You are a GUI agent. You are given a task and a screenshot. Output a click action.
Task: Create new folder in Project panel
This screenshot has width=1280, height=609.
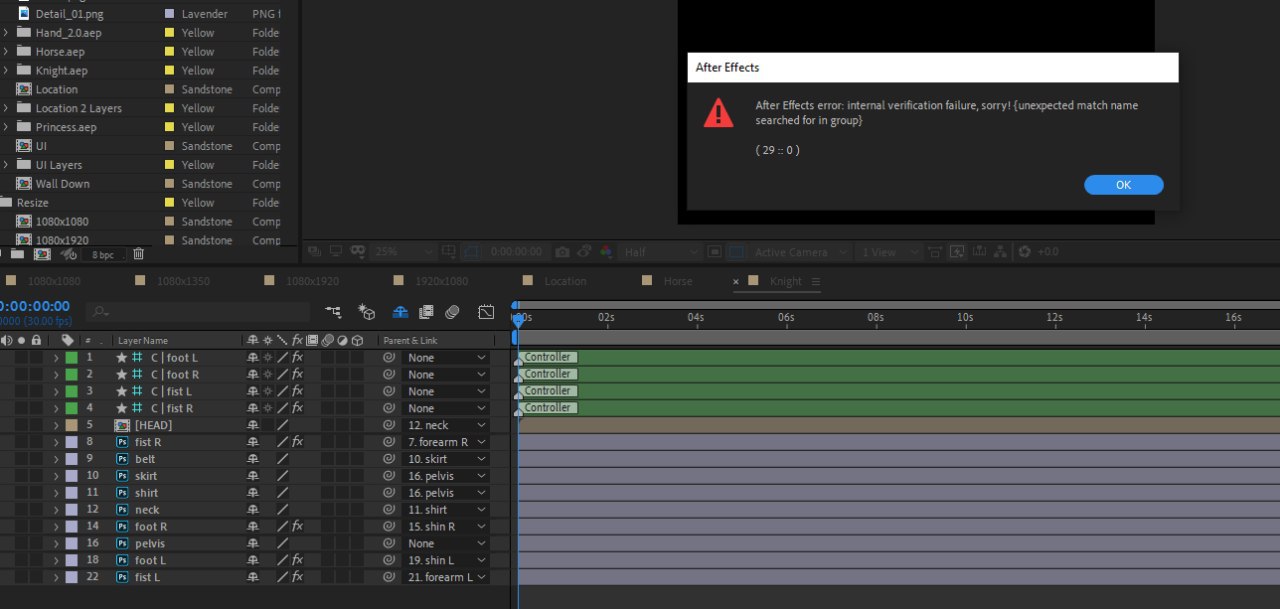coord(18,254)
